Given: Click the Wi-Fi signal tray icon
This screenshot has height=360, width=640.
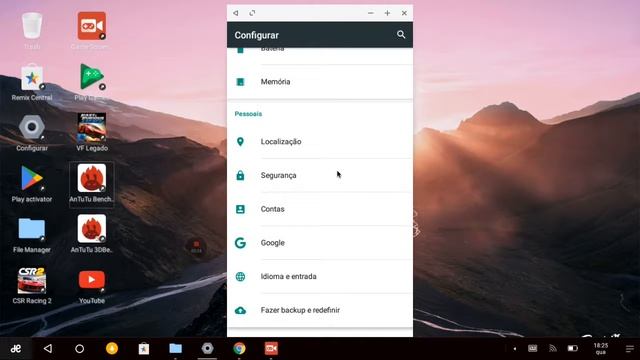Looking at the screenshot, I should 553,348.
